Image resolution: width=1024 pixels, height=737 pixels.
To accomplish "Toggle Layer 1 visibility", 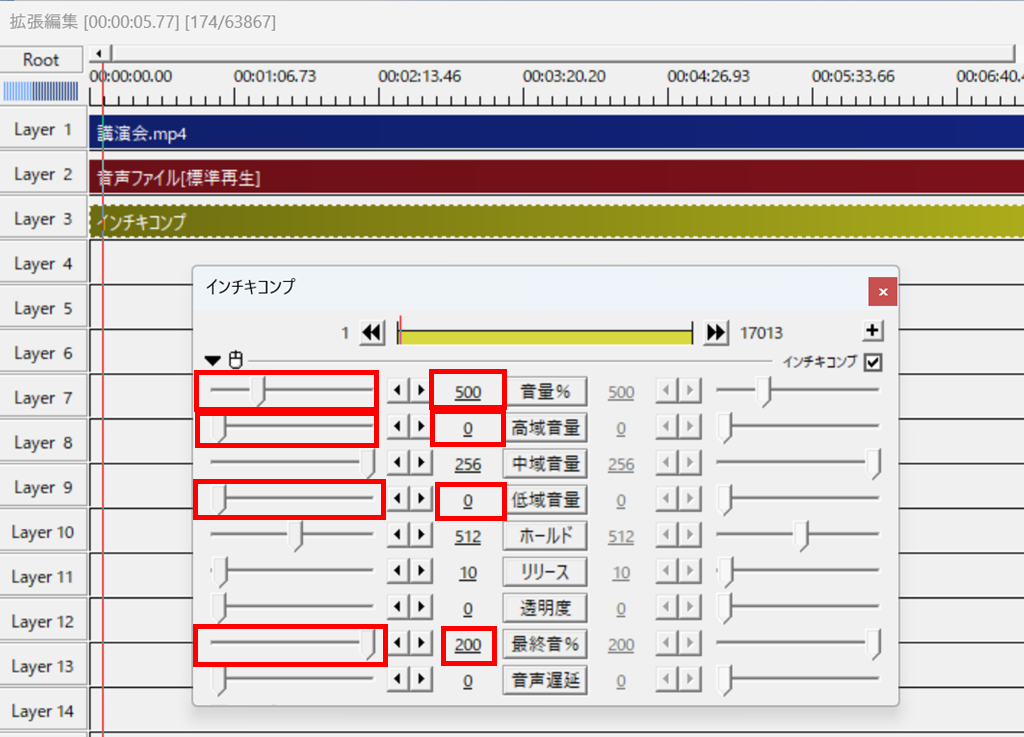I will (42, 130).
